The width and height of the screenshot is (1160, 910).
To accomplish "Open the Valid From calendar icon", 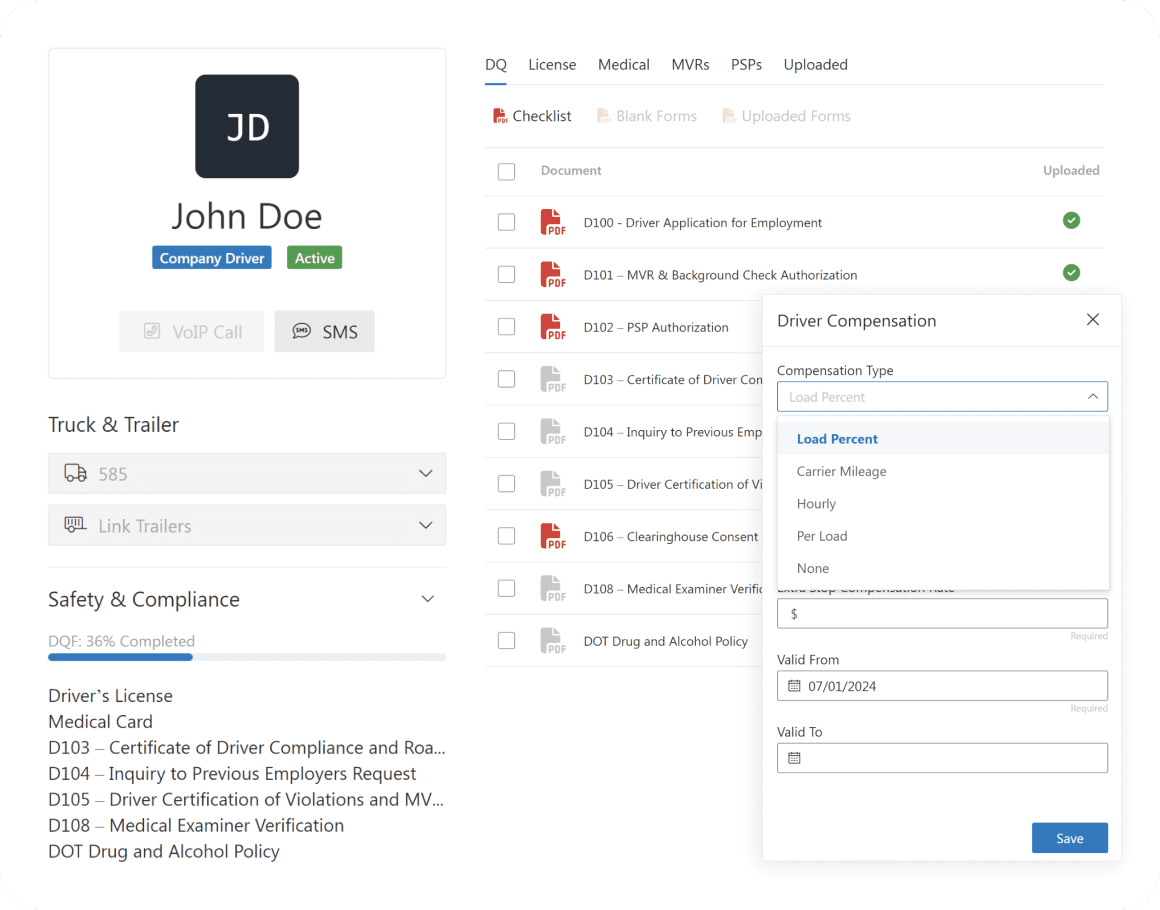I will click(x=794, y=686).
